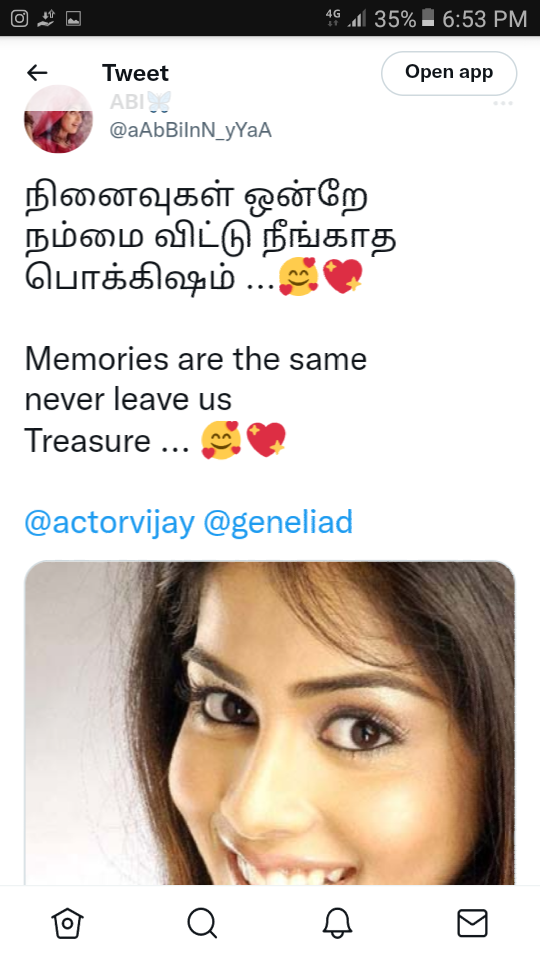
Task: Tap the download status bar icon
Action: coord(47,19)
